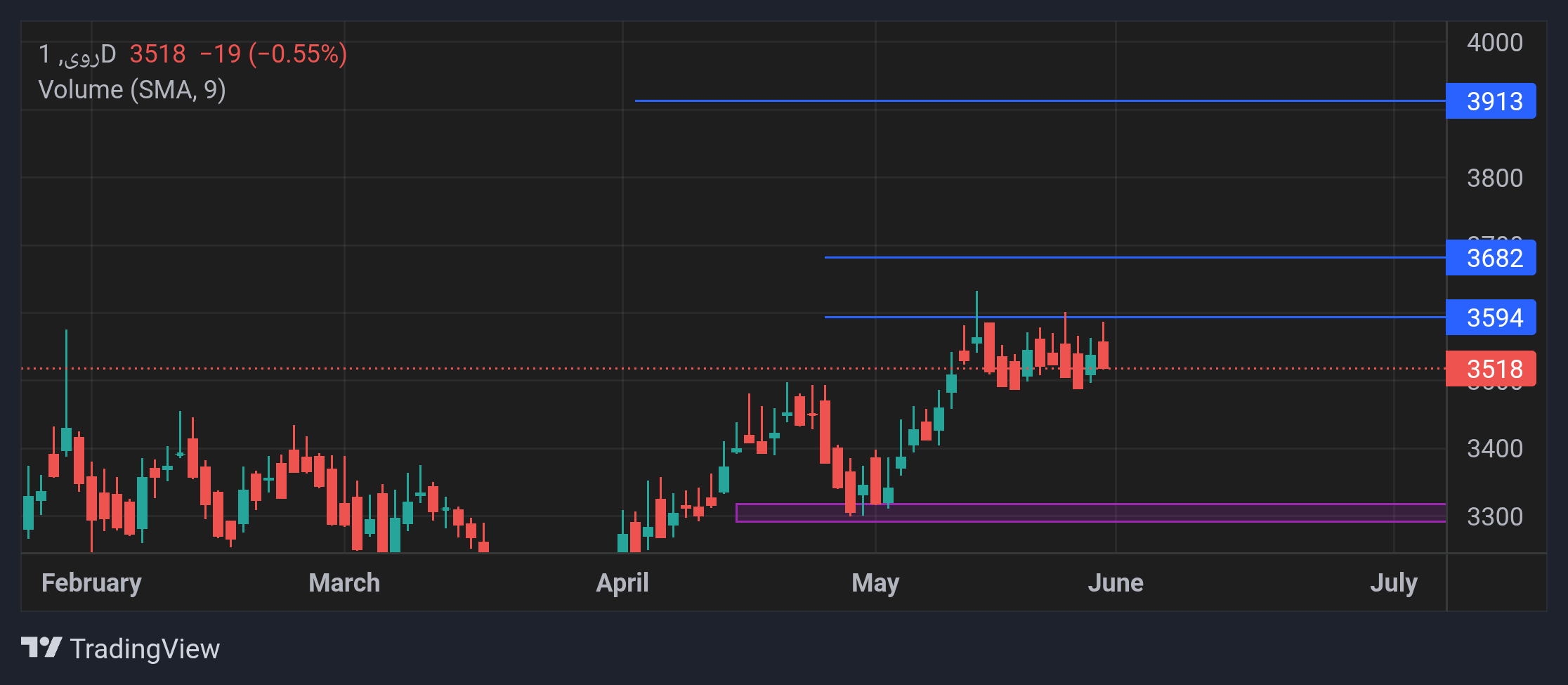The height and width of the screenshot is (685, 1568).
Task: Select the blue horizontal line at 3913
Action: tap(1040, 101)
